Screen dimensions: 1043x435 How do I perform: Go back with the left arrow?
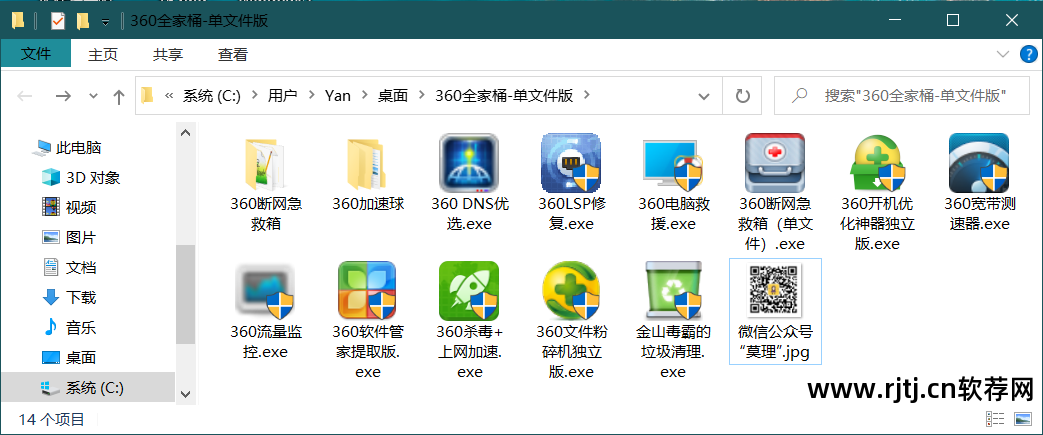coord(25,96)
